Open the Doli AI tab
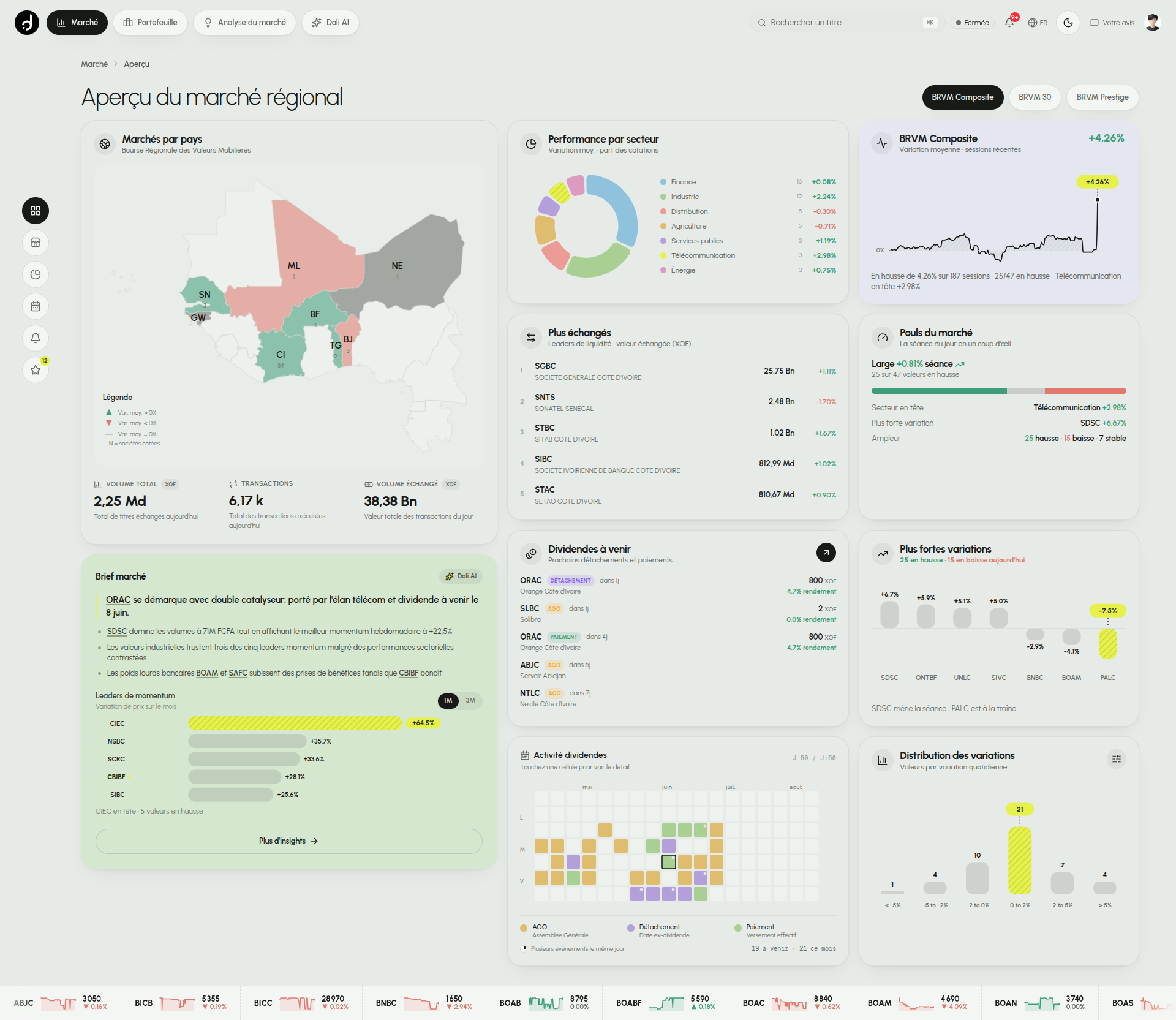 coord(330,23)
